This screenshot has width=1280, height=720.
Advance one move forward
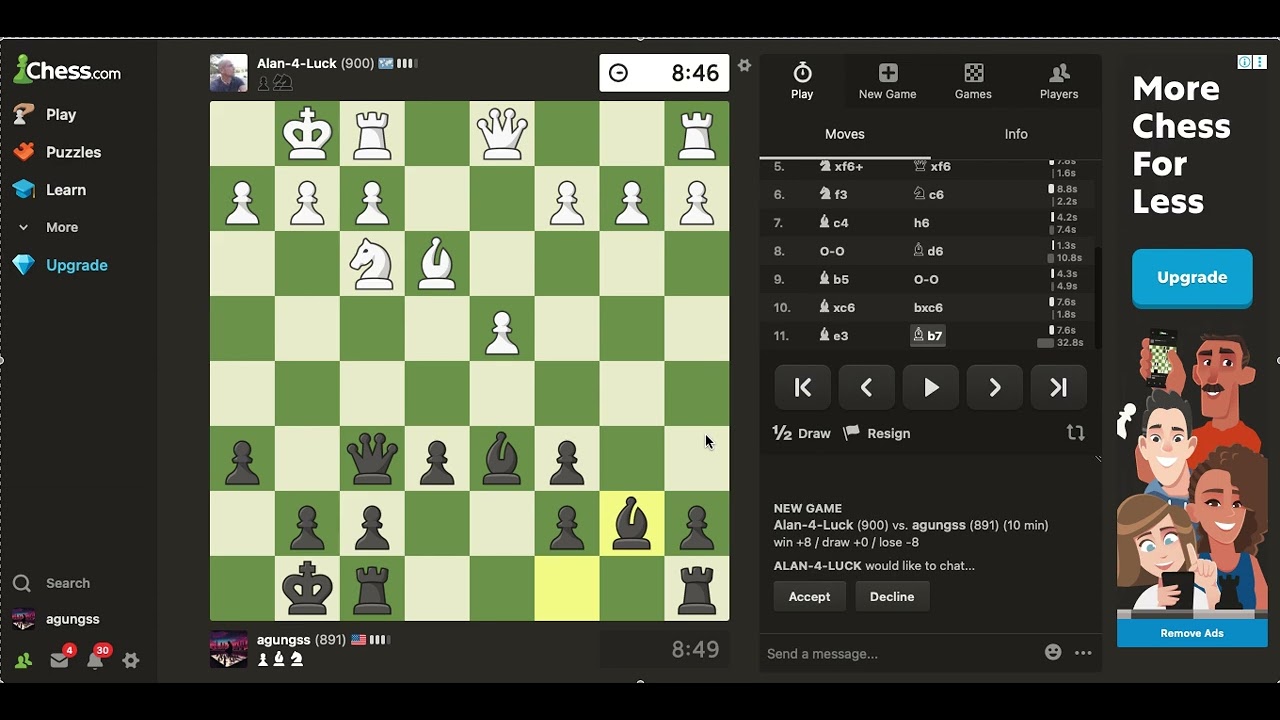(995, 388)
